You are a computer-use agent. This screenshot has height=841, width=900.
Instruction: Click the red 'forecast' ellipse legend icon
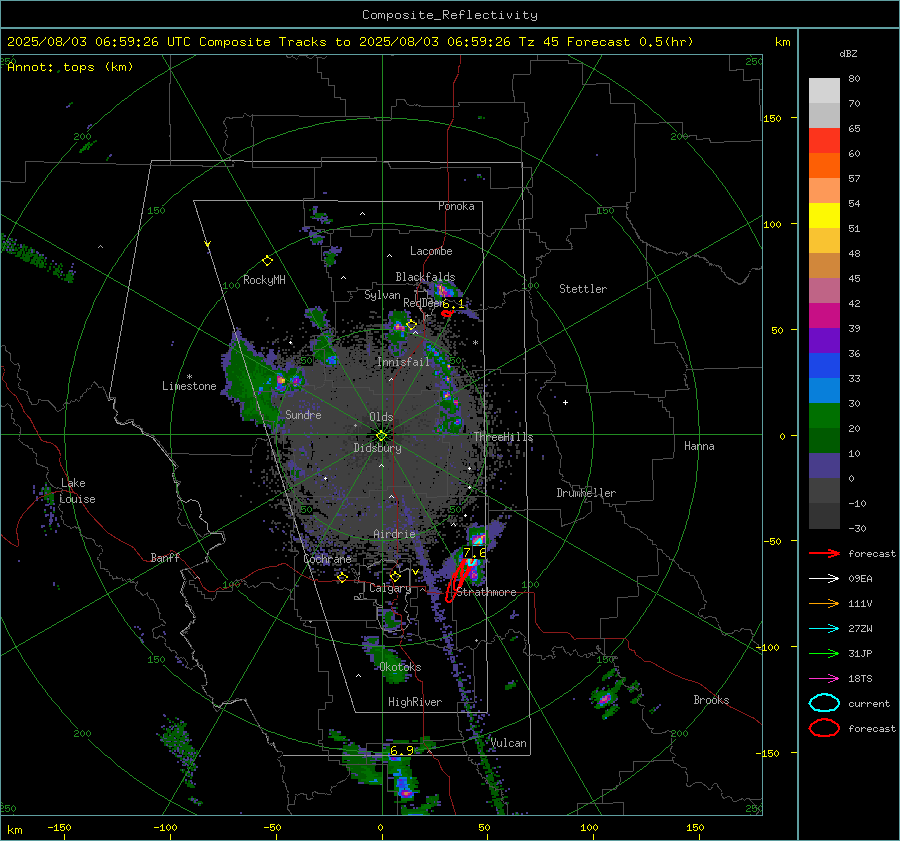[x=824, y=728]
